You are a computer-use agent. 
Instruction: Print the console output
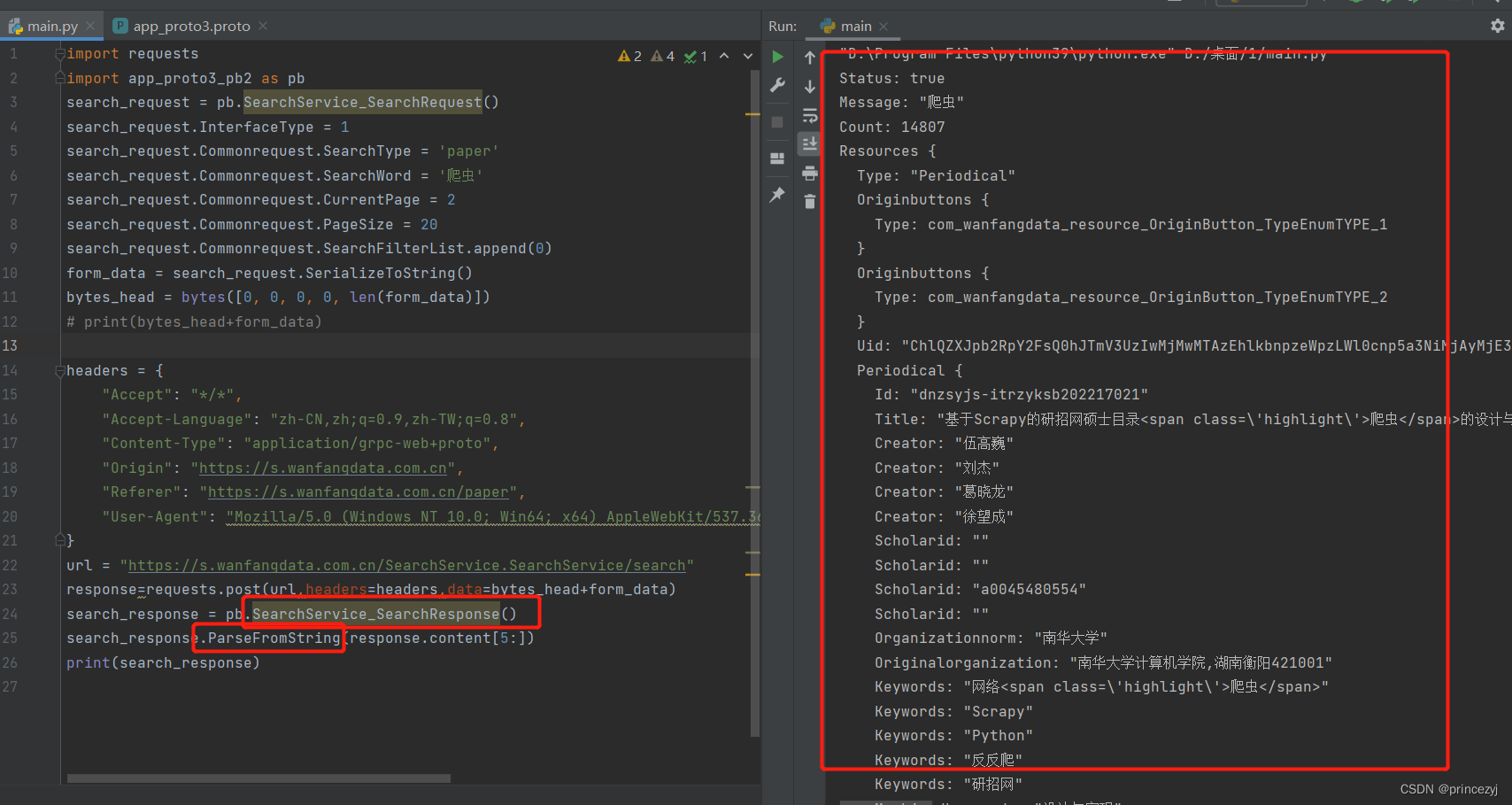click(810, 173)
